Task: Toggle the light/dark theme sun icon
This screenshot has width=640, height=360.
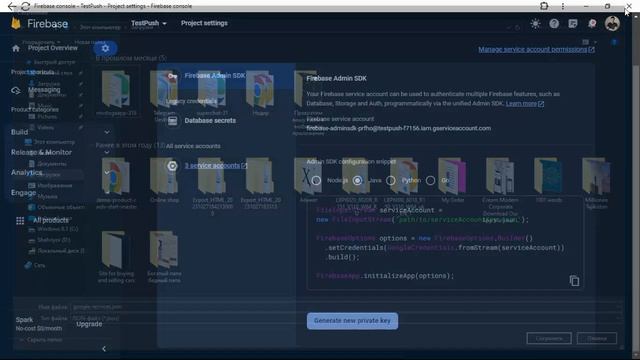Action: 535,24
